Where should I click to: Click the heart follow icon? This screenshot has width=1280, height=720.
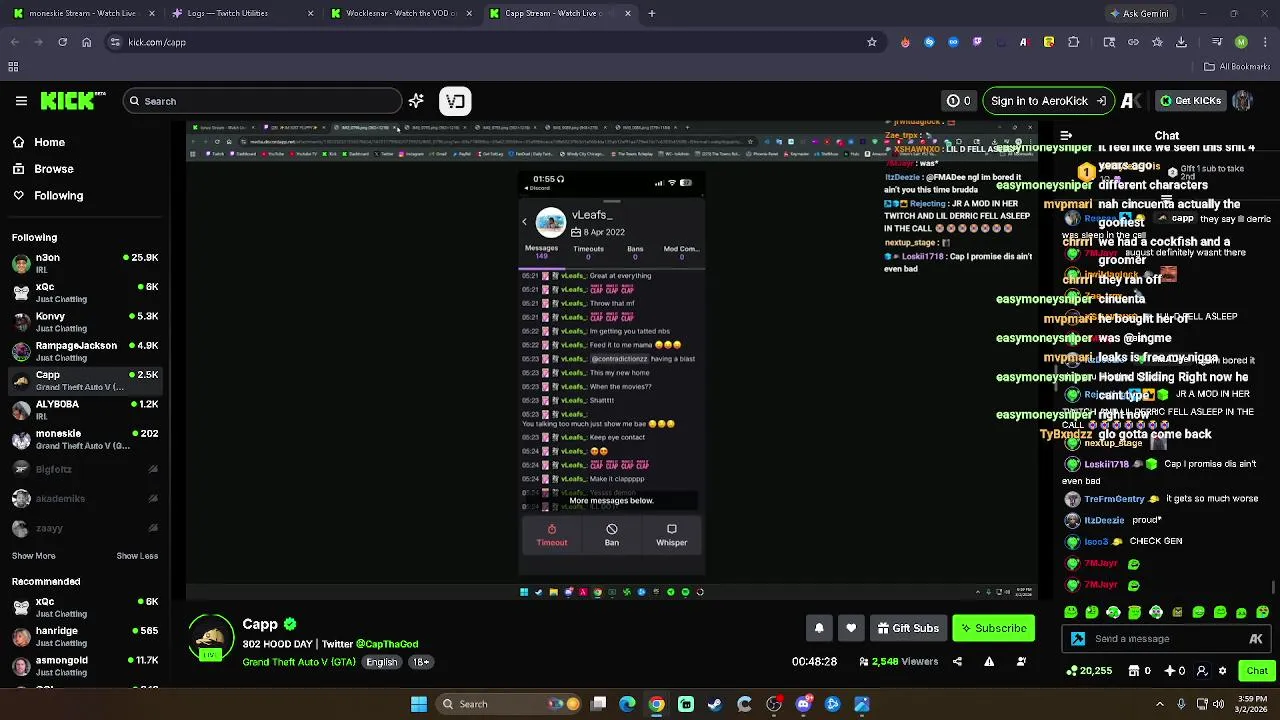click(851, 628)
